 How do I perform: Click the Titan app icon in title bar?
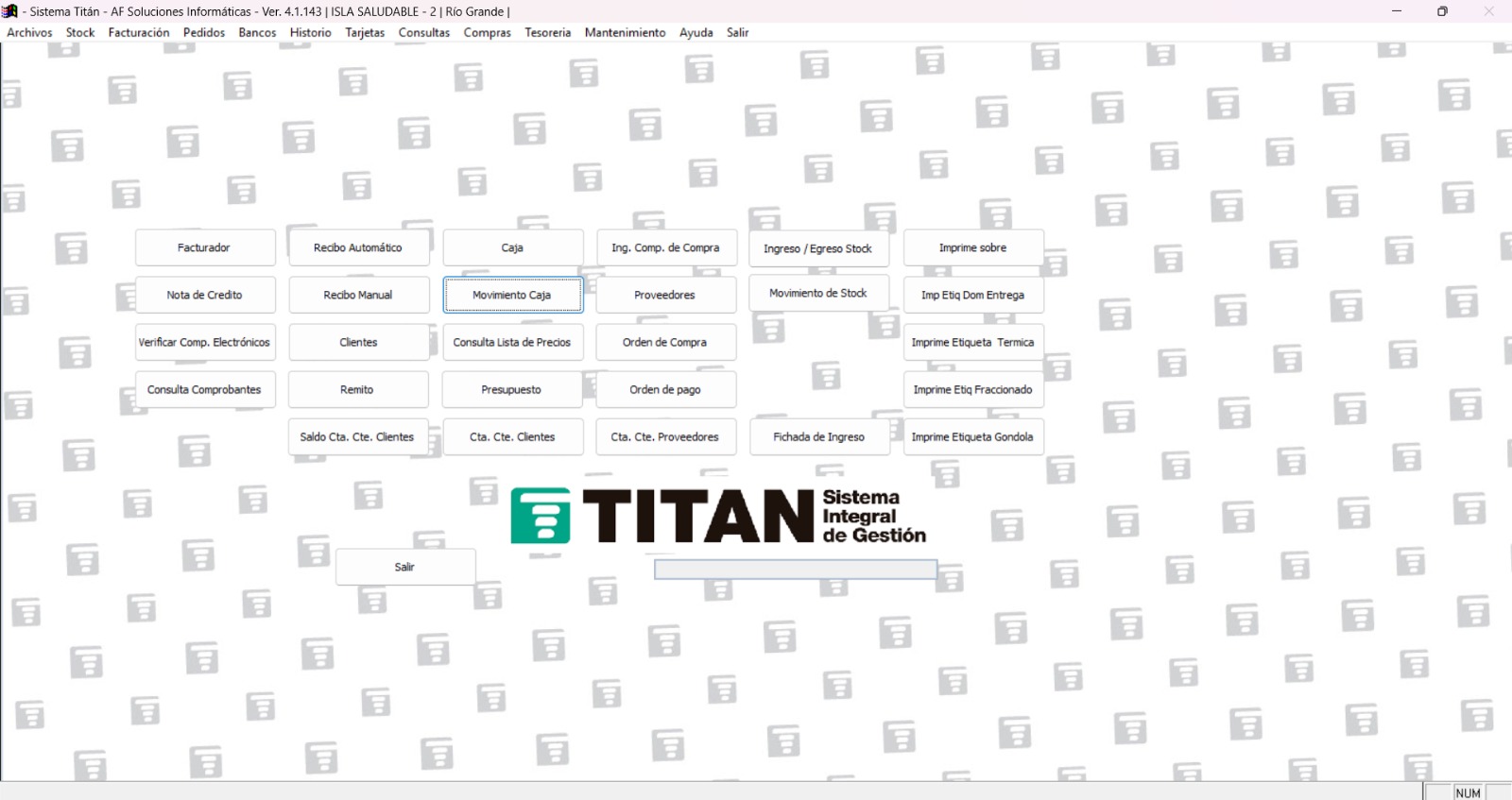click(x=10, y=11)
